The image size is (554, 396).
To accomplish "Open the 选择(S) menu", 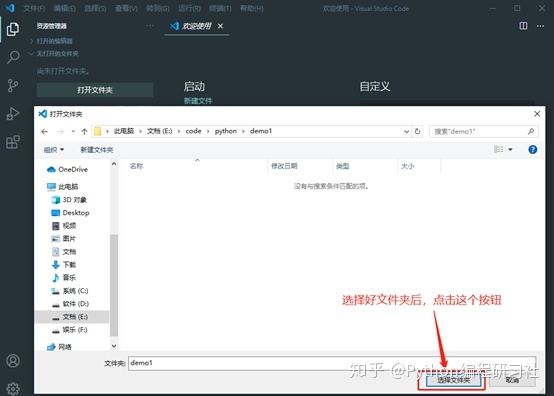I will point(95,8).
